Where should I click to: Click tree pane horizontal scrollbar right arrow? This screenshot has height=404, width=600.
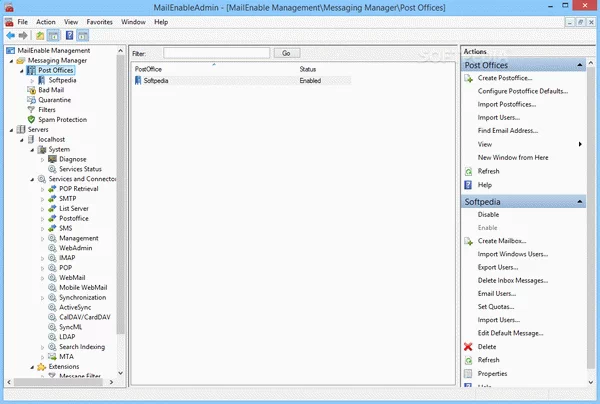[x=111, y=382]
